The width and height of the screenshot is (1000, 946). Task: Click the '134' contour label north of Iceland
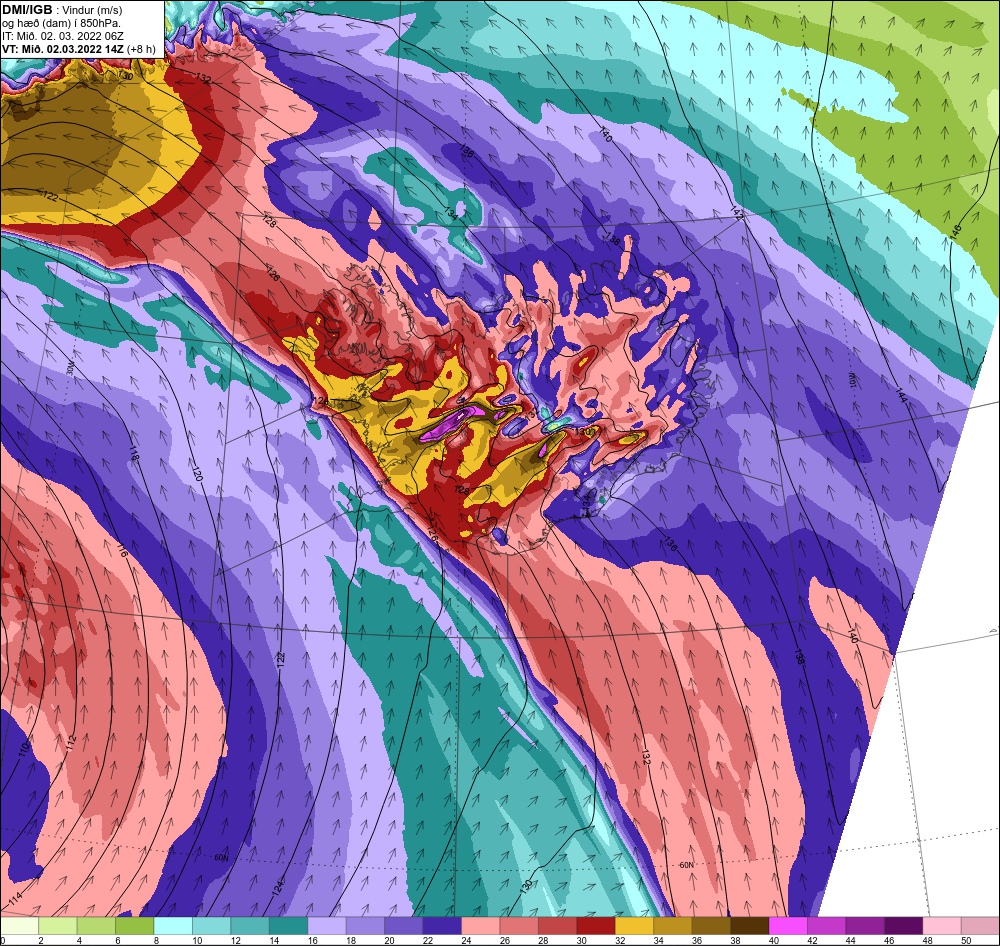point(451,214)
